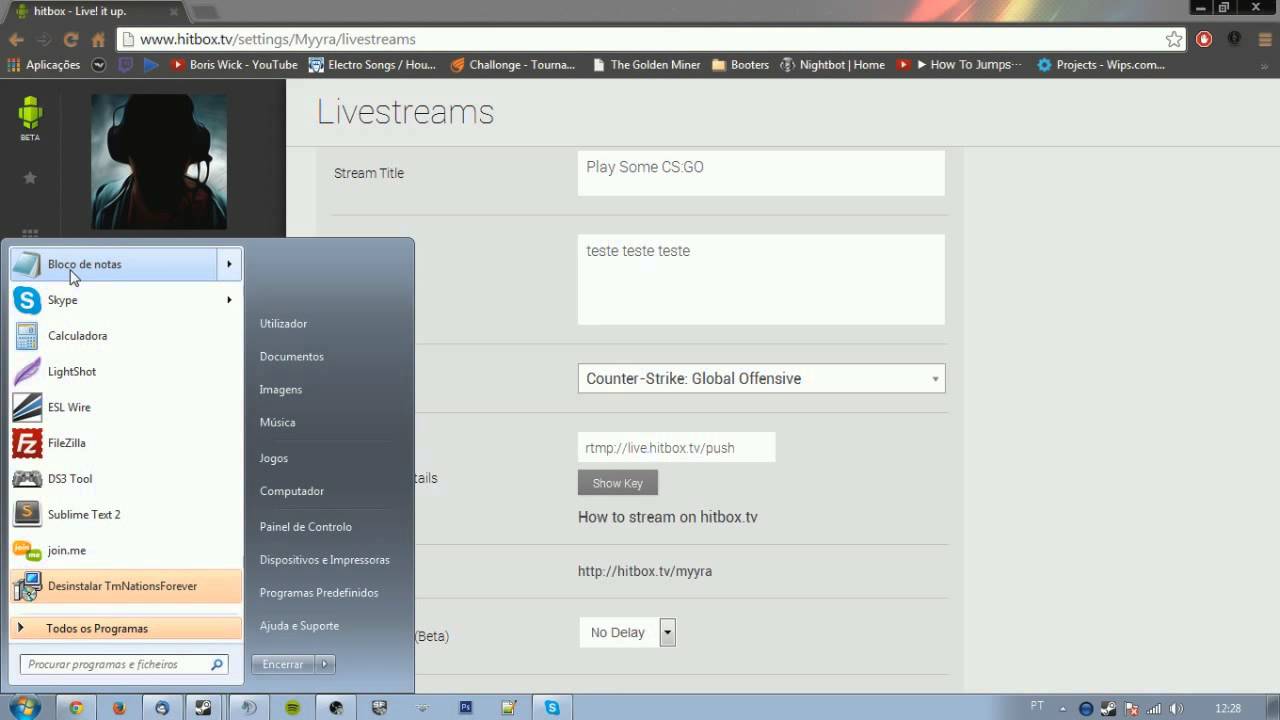The width and height of the screenshot is (1280, 720).
Task: Open Projects - Wips.com bookmark
Action: click(1101, 65)
